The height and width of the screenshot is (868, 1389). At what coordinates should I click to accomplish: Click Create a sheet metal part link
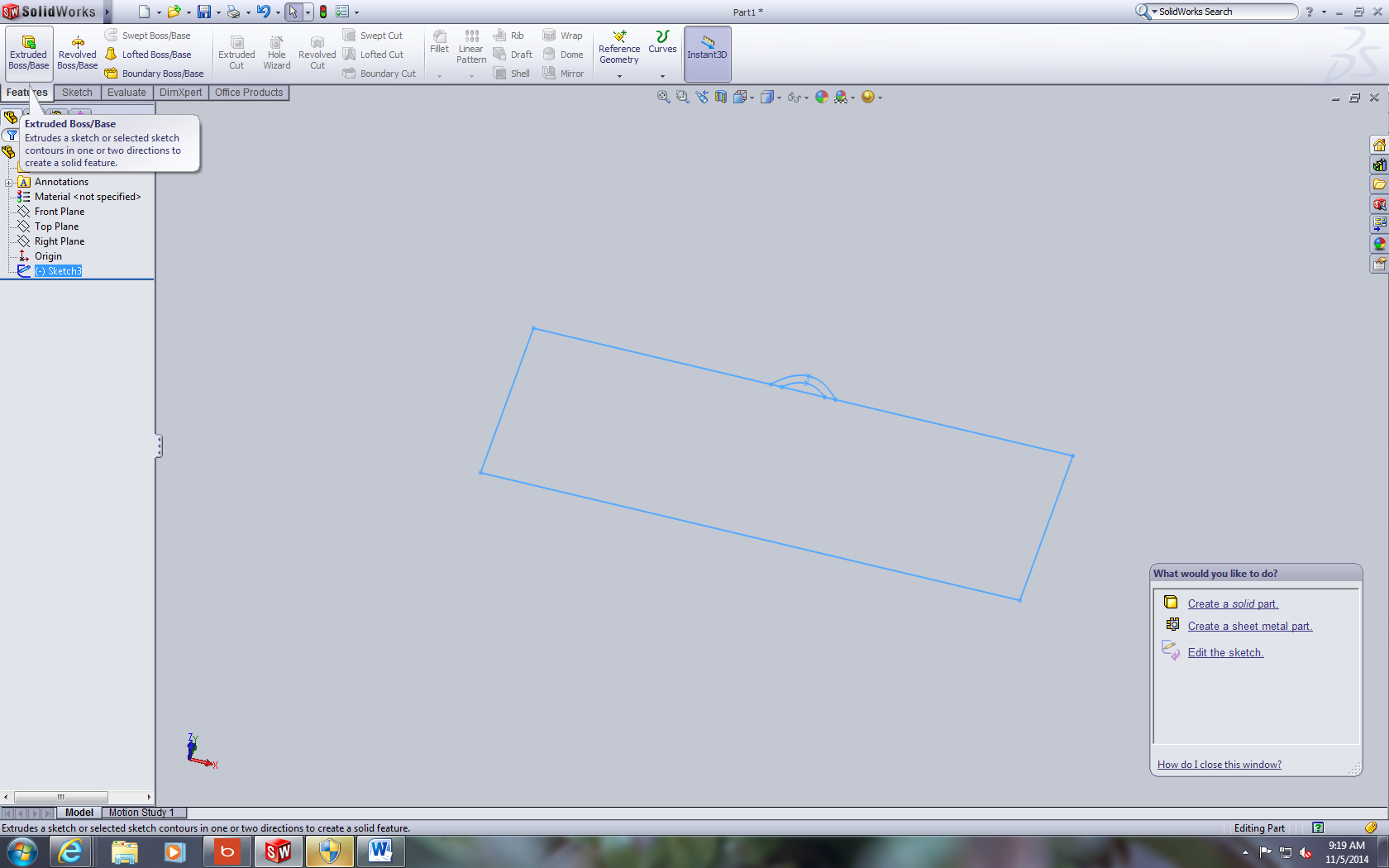point(1250,626)
